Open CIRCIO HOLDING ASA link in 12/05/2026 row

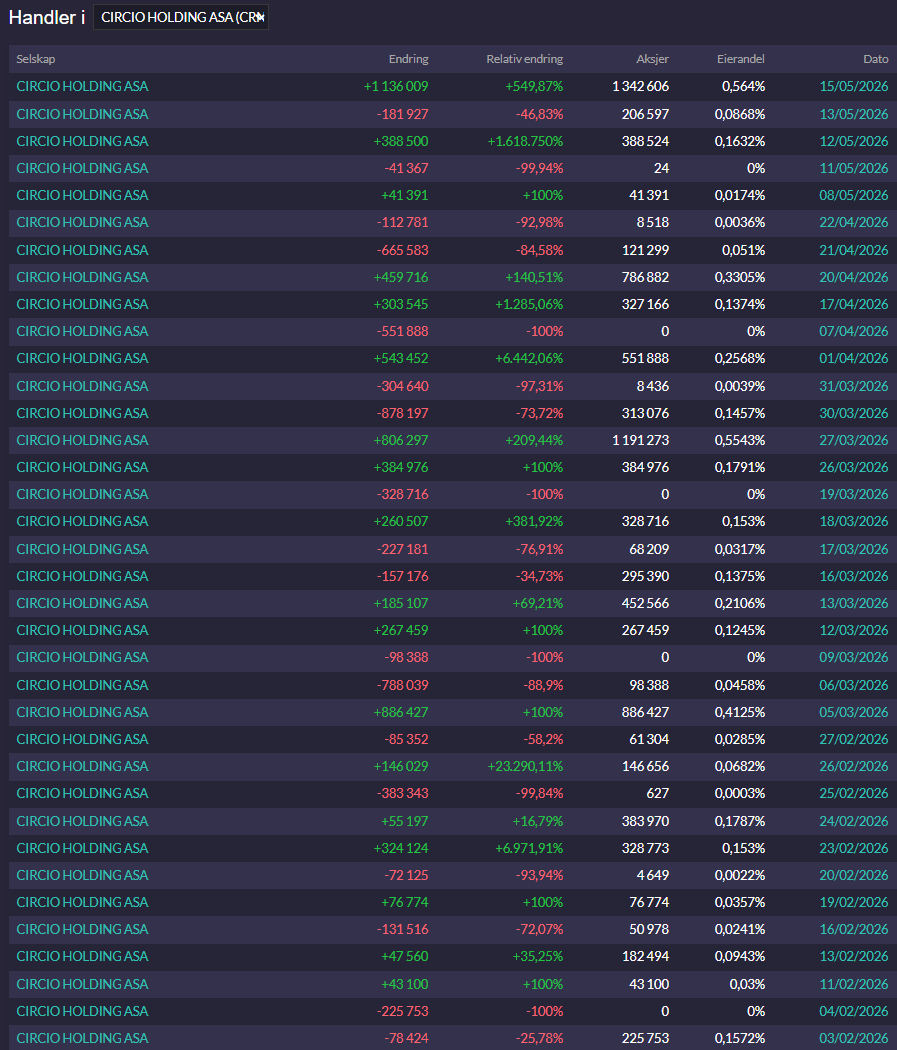(x=82, y=141)
